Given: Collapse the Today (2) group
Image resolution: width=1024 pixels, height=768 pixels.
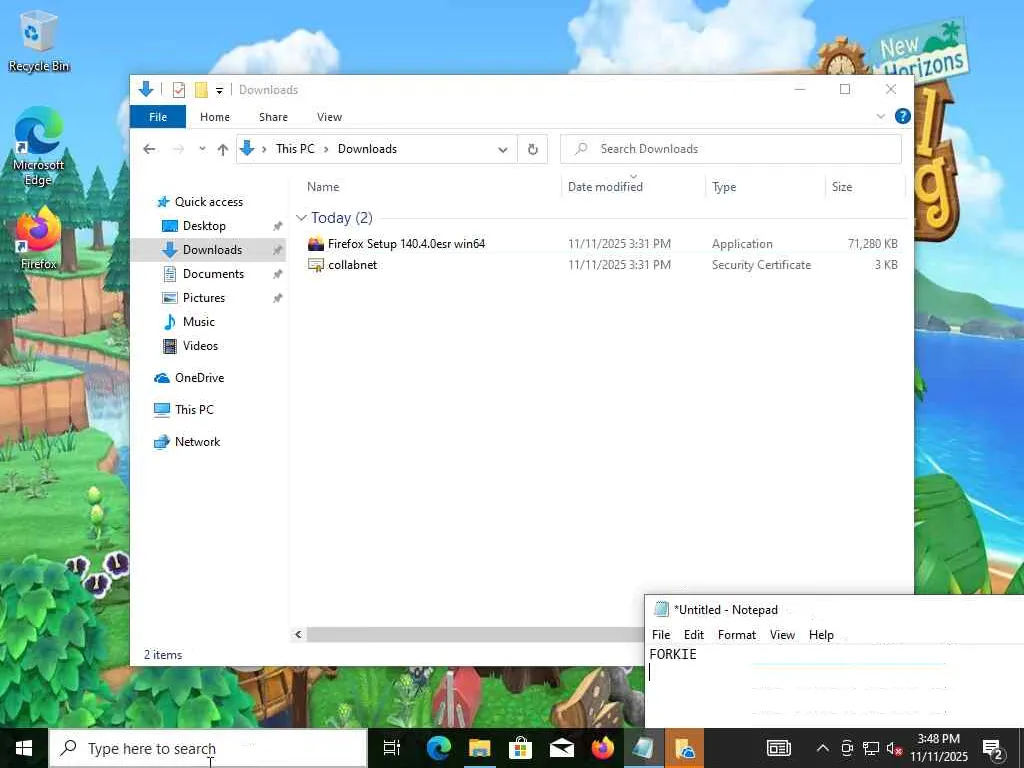Looking at the screenshot, I should (x=301, y=218).
